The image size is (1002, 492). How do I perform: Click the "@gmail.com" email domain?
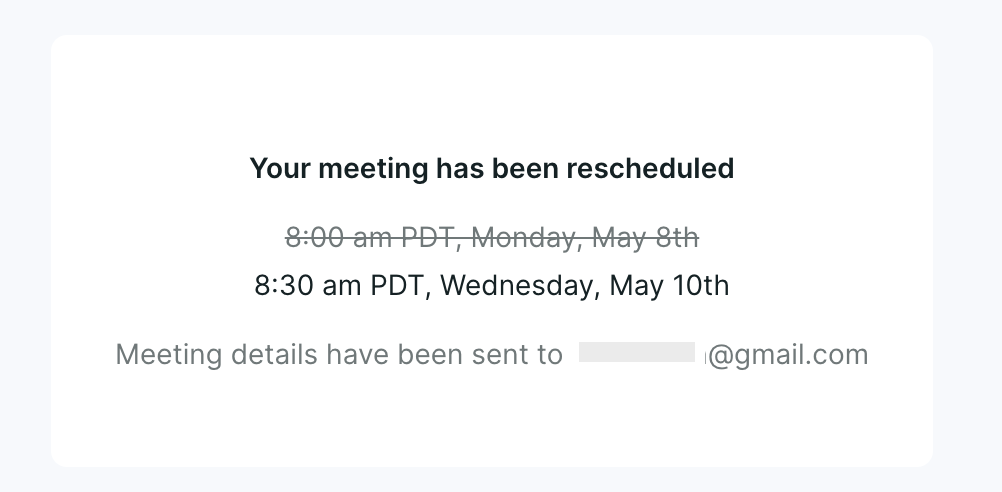[x=789, y=355]
